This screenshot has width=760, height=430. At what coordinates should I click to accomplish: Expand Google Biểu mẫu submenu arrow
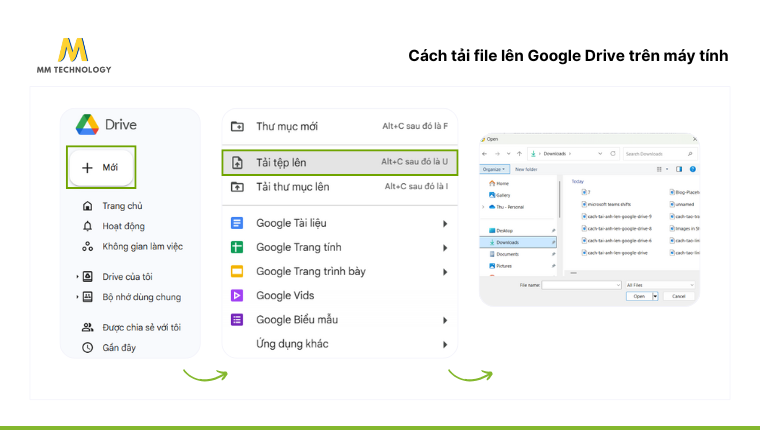[445, 320]
